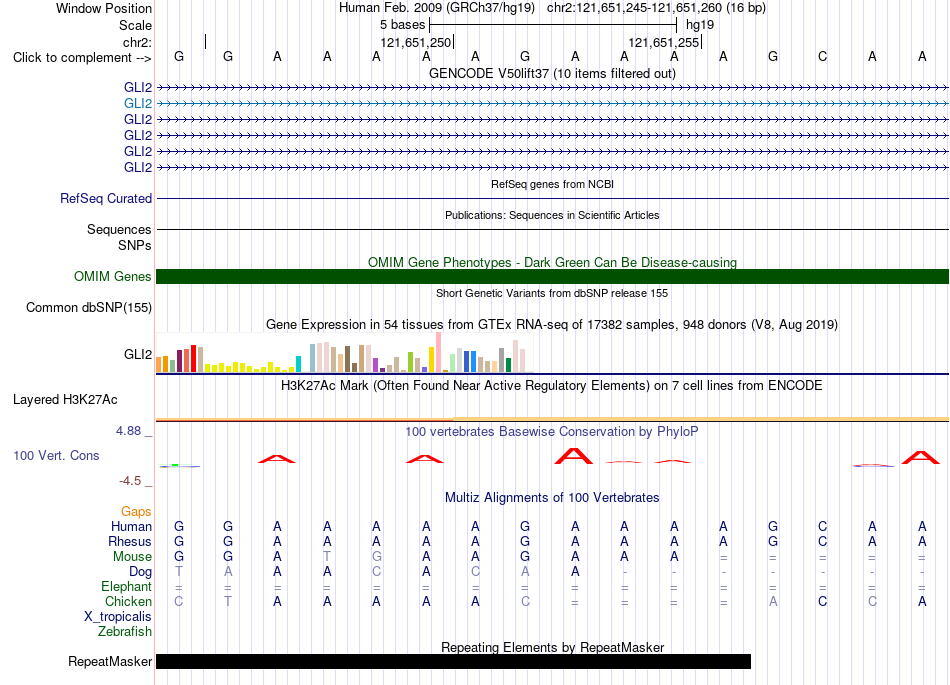
Task: Open the 'Layered H3K27Ac' track label
Action: pyautogui.click(x=65, y=400)
